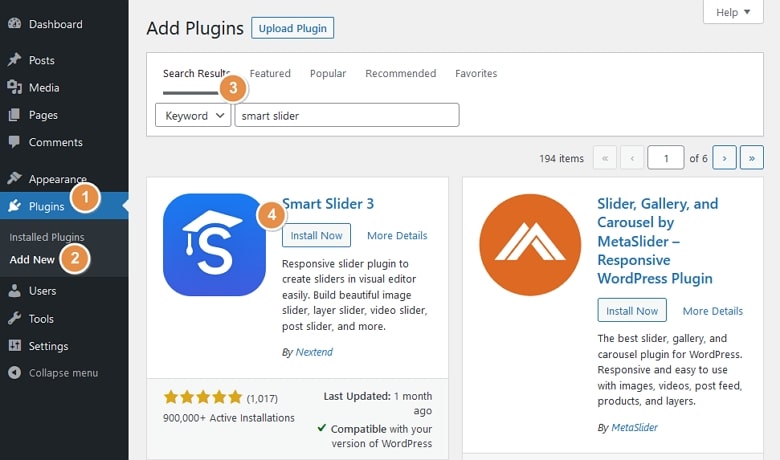Image resolution: width=780 pixels, height=460 pixels.
Task: Open Settings menu item
Action: click(48, 346)
